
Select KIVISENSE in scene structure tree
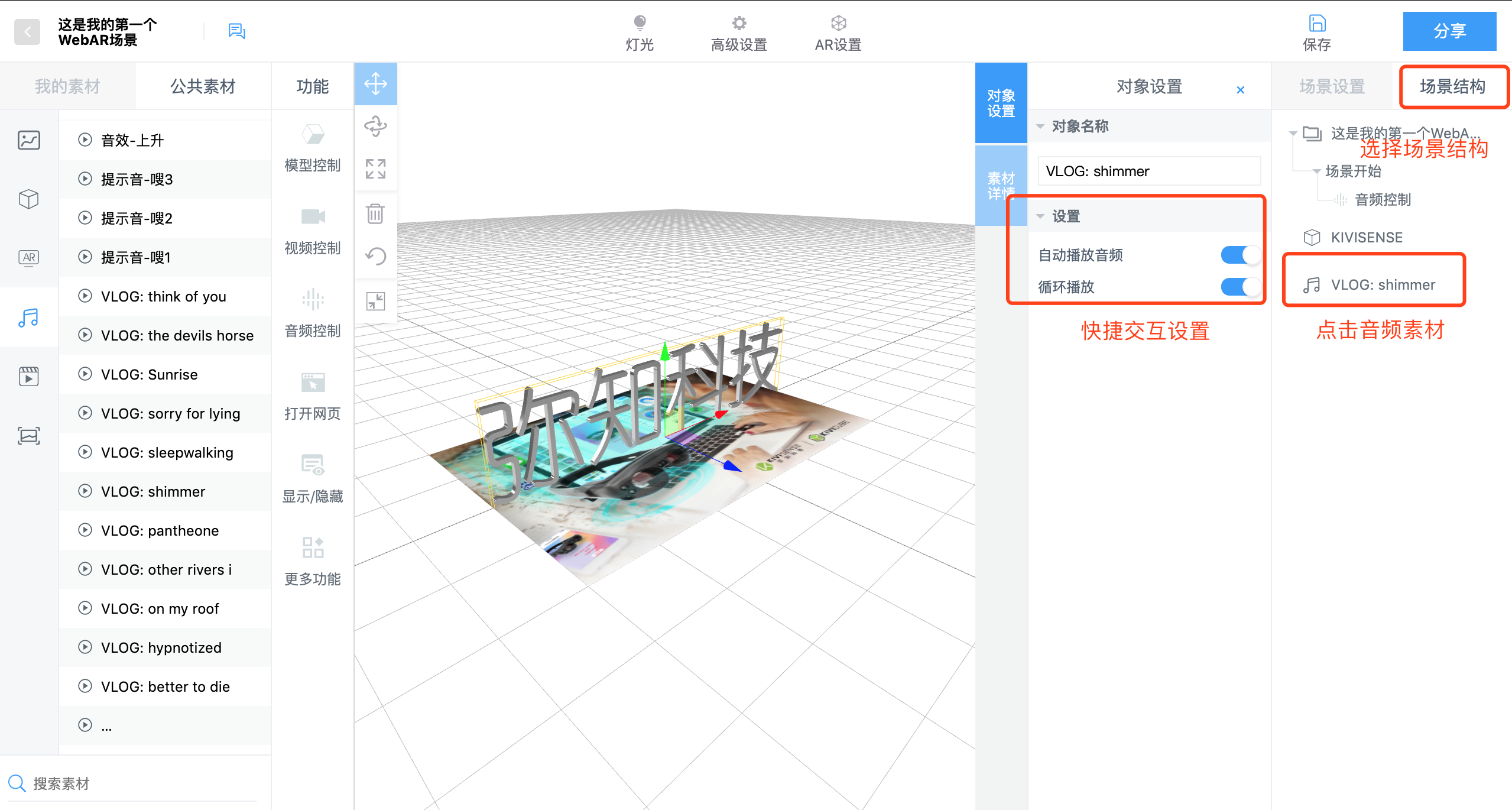coord(1366,238)
